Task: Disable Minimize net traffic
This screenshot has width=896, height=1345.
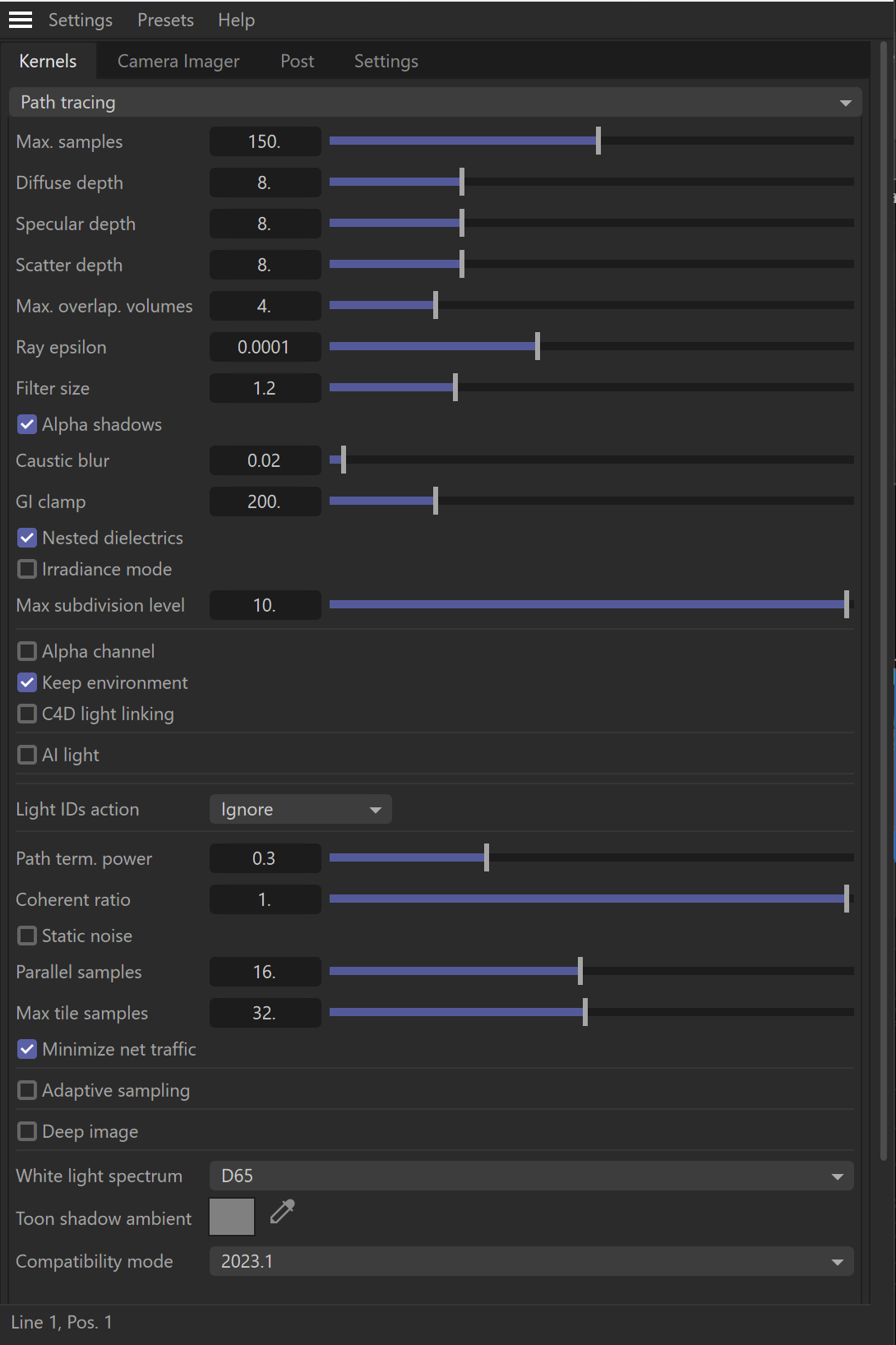Action: (27, 1049)
